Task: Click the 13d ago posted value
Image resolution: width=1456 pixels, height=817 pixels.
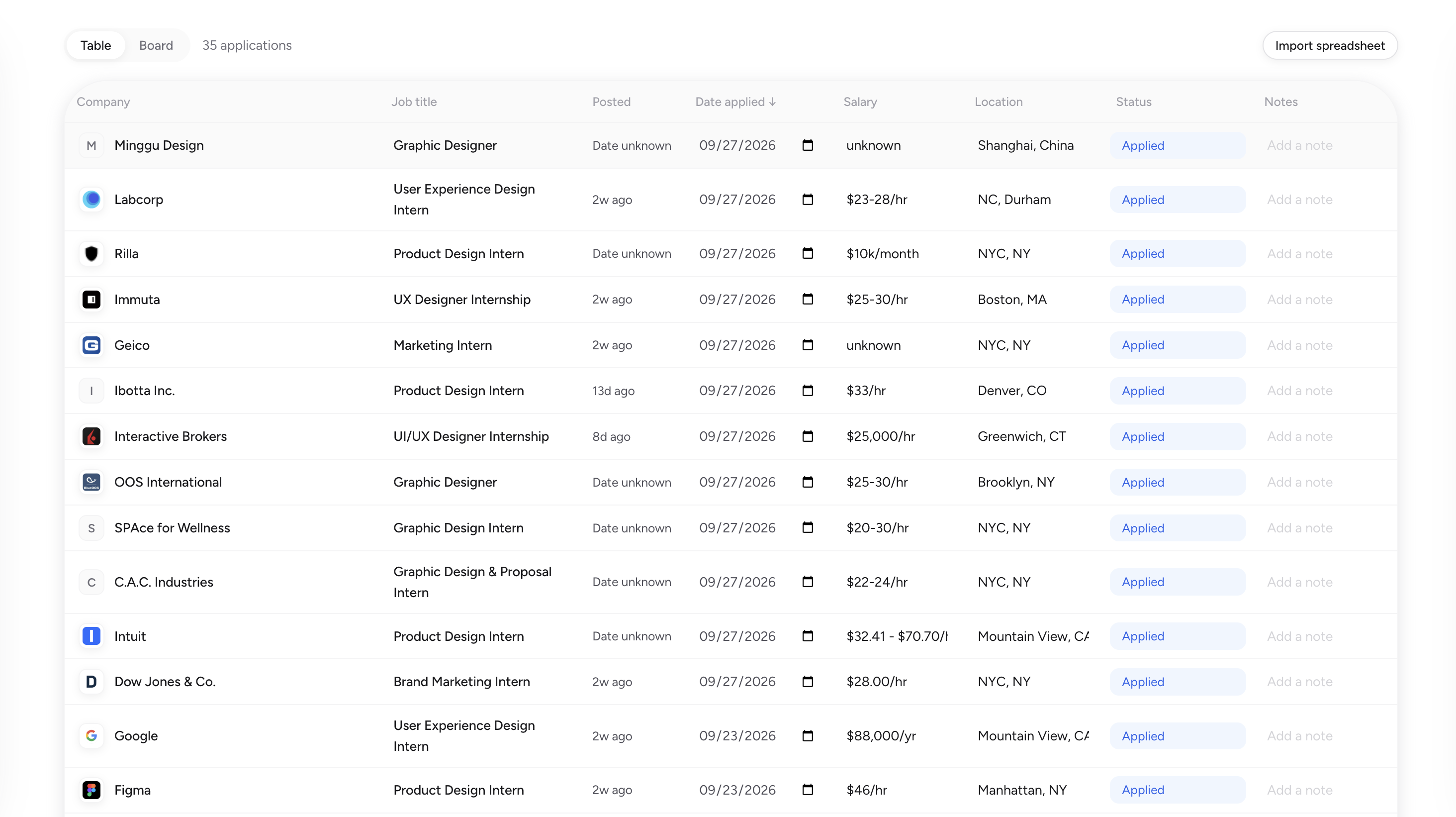Action: [x=613, y=391]
